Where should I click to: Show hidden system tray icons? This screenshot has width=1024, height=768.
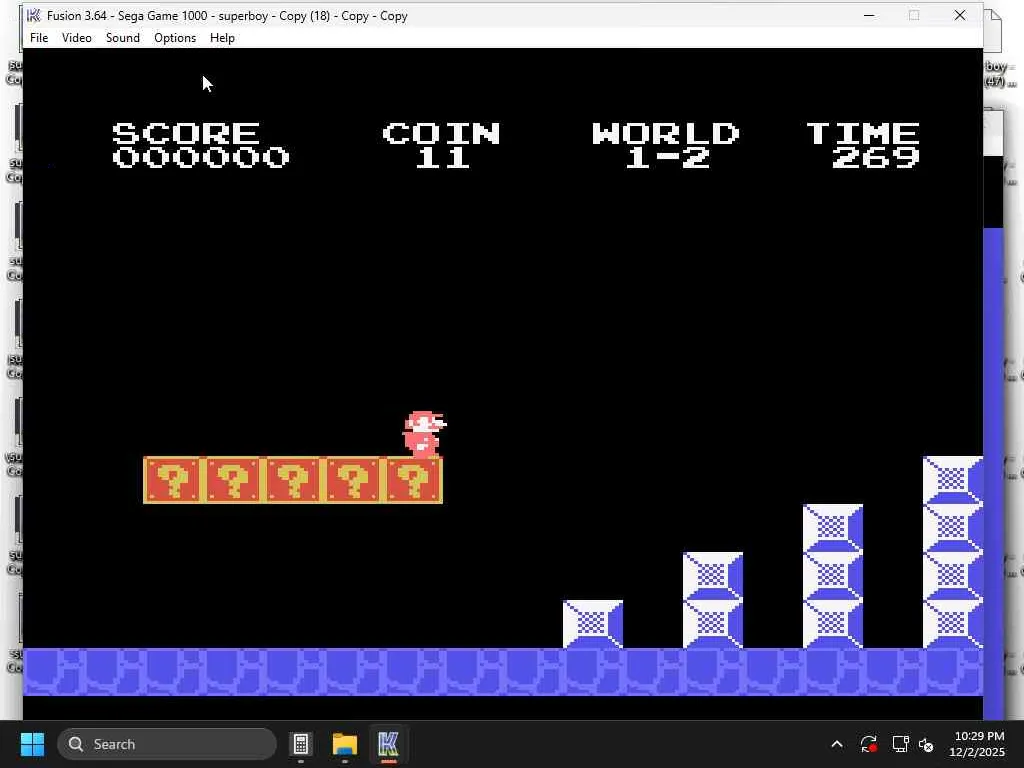tap(837, 744)
